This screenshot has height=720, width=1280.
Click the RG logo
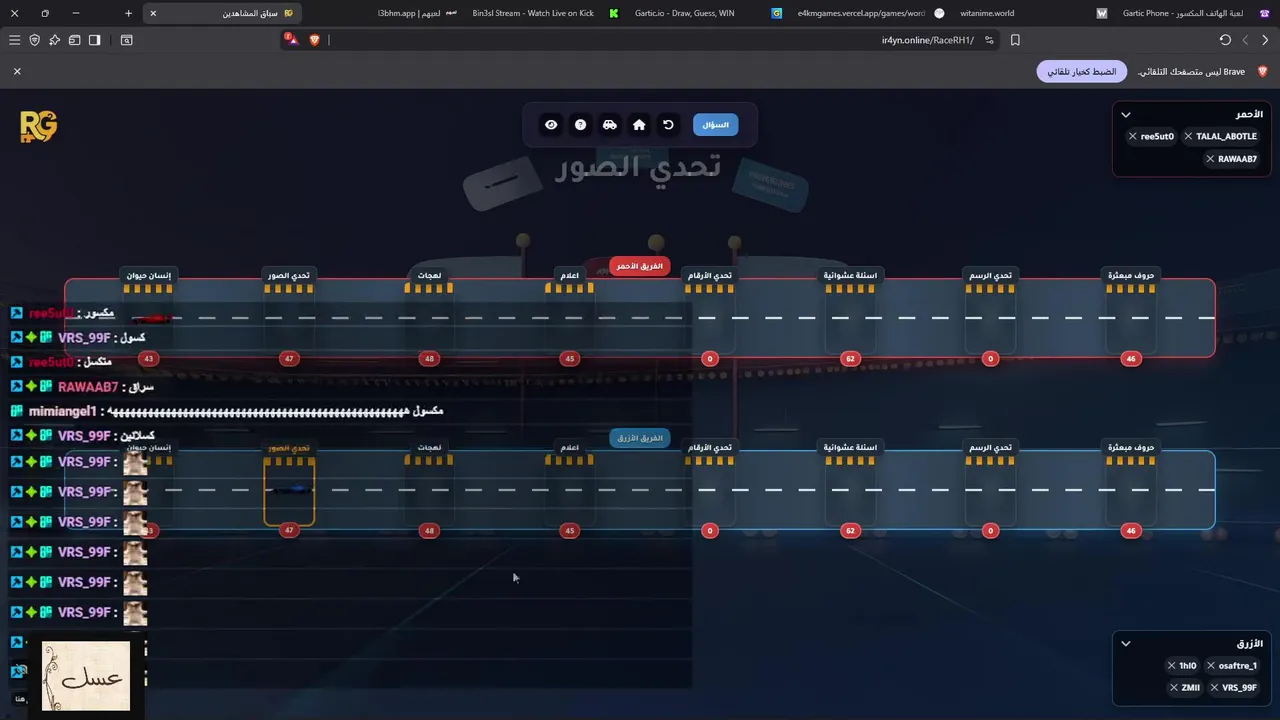[x=38, y=126]
